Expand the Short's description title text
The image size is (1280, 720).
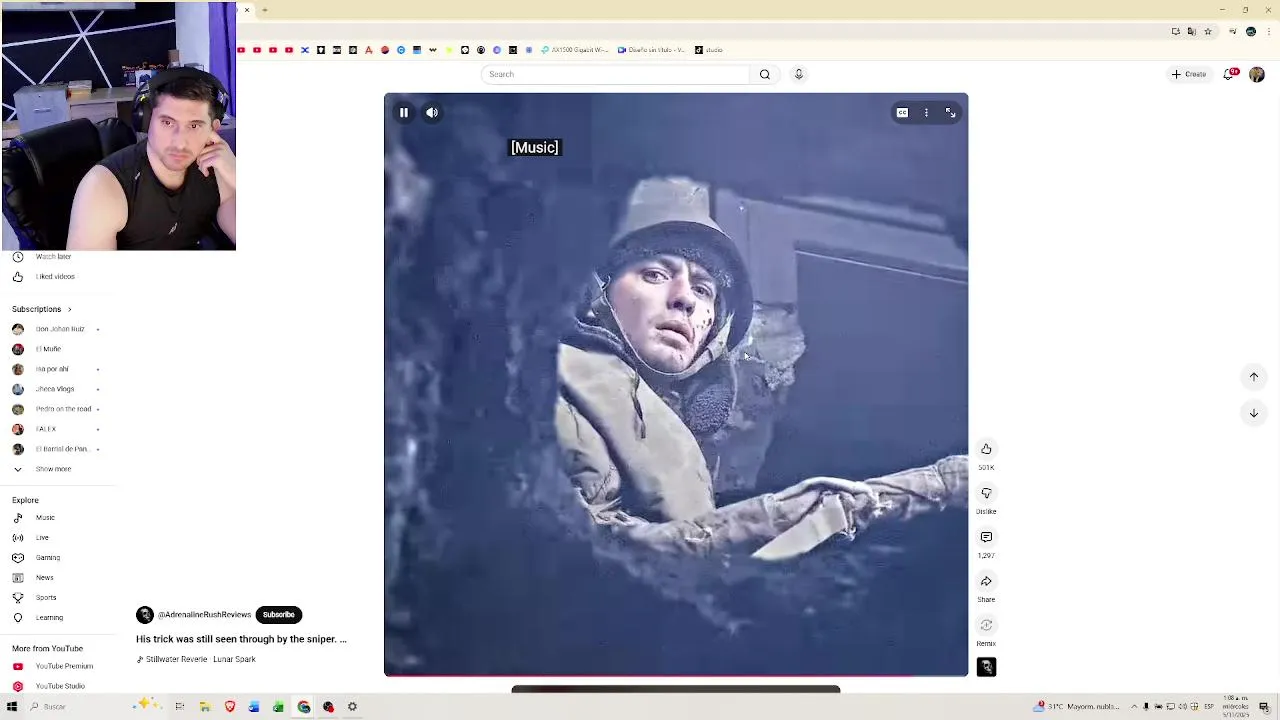click(x=241, y=639)
